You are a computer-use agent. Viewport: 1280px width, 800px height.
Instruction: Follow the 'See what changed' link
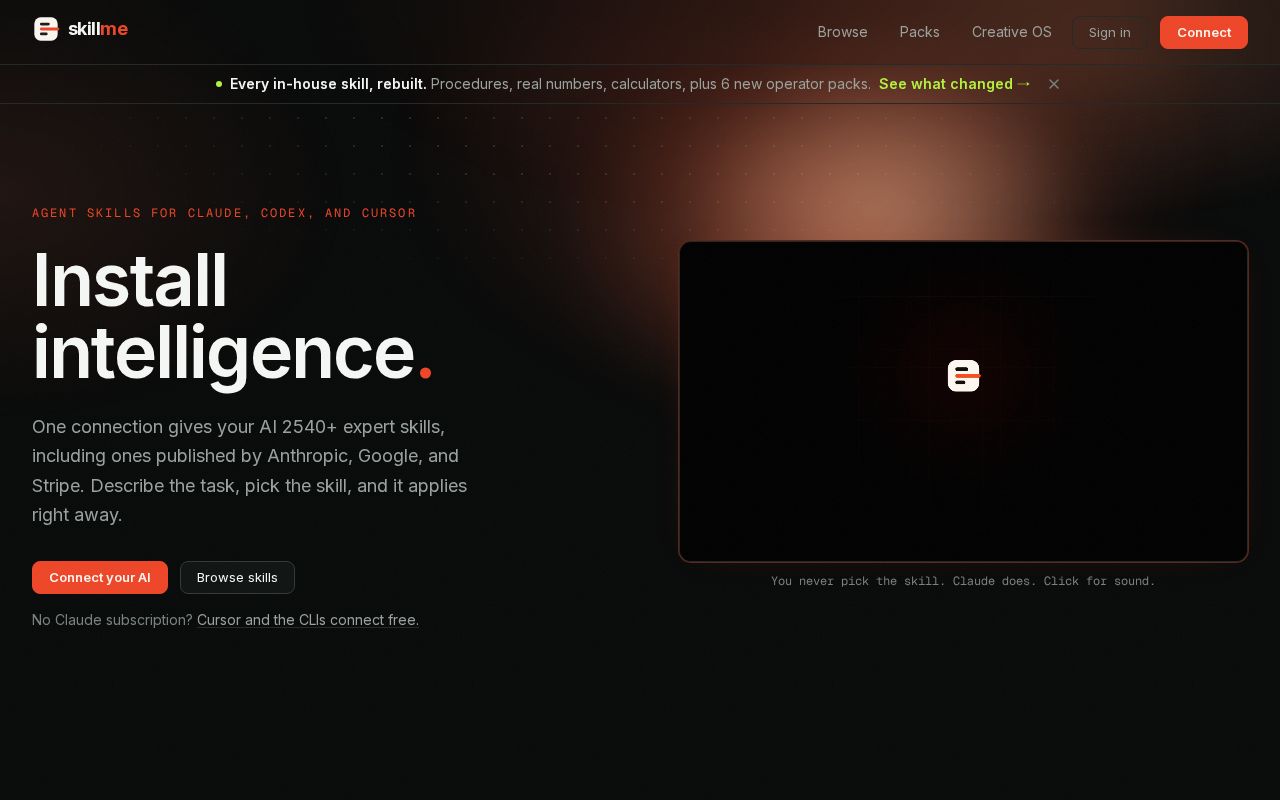pyautogui.click(x=955, y=84)
